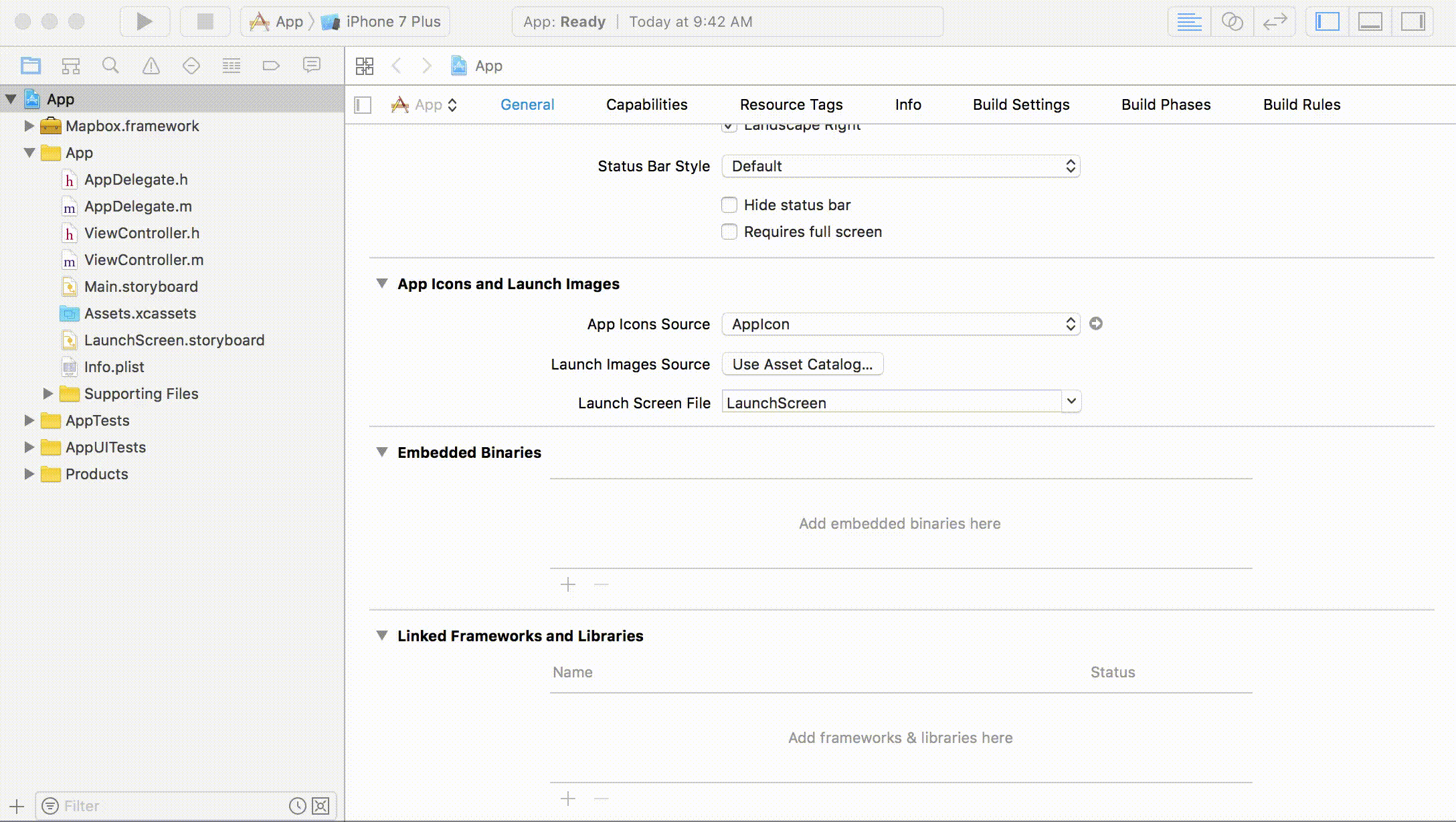Image resolution: width=1456 pixels, height=822 pixels.
Task: Open the Breakpoint navigator
Action: coord(271,66)
